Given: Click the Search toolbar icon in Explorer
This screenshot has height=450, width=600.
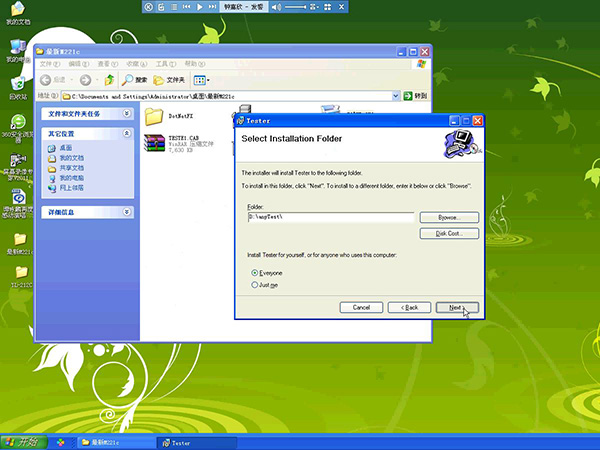Looking at the screenshot, I should coord(135,79).
